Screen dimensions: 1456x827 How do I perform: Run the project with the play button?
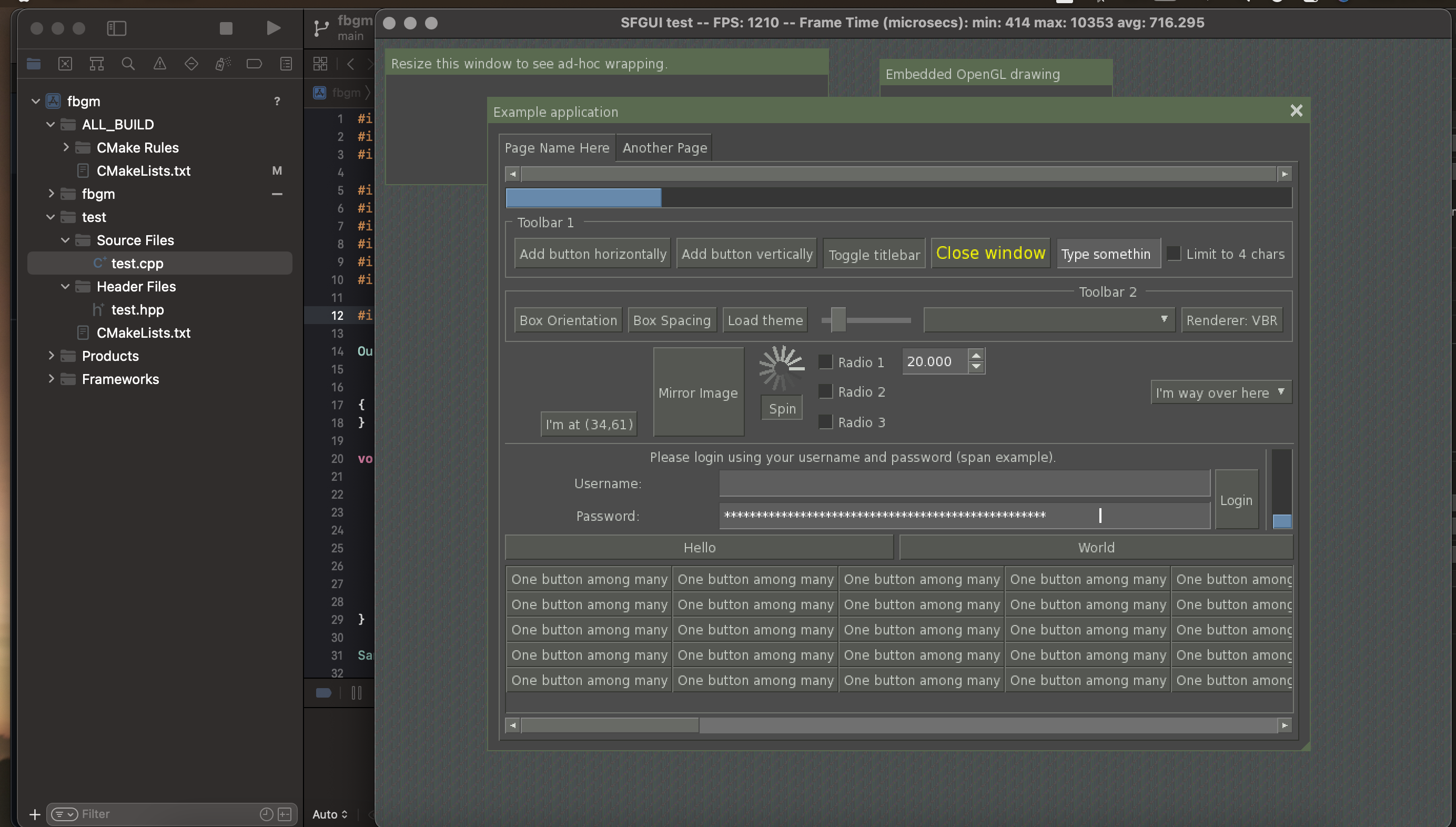click(x=273, y=27)
